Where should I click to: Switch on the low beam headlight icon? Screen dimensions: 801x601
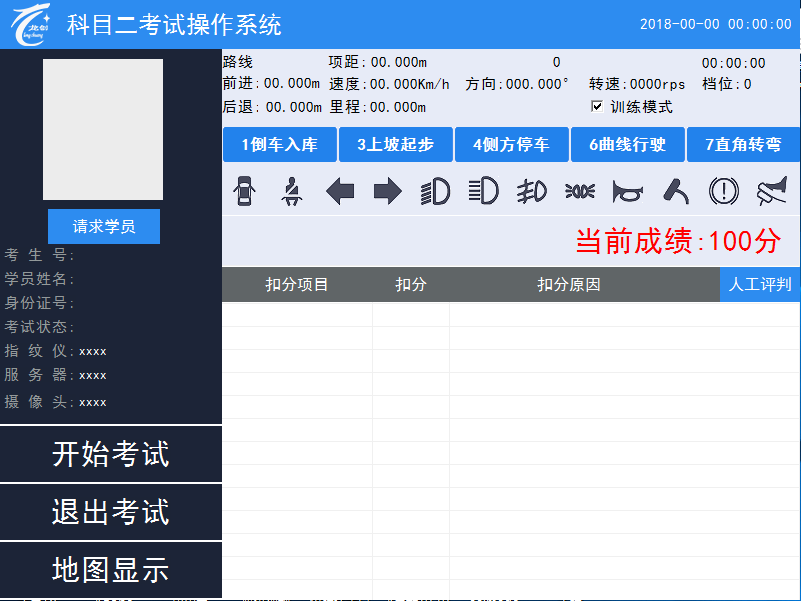click(x=435, y=191)
